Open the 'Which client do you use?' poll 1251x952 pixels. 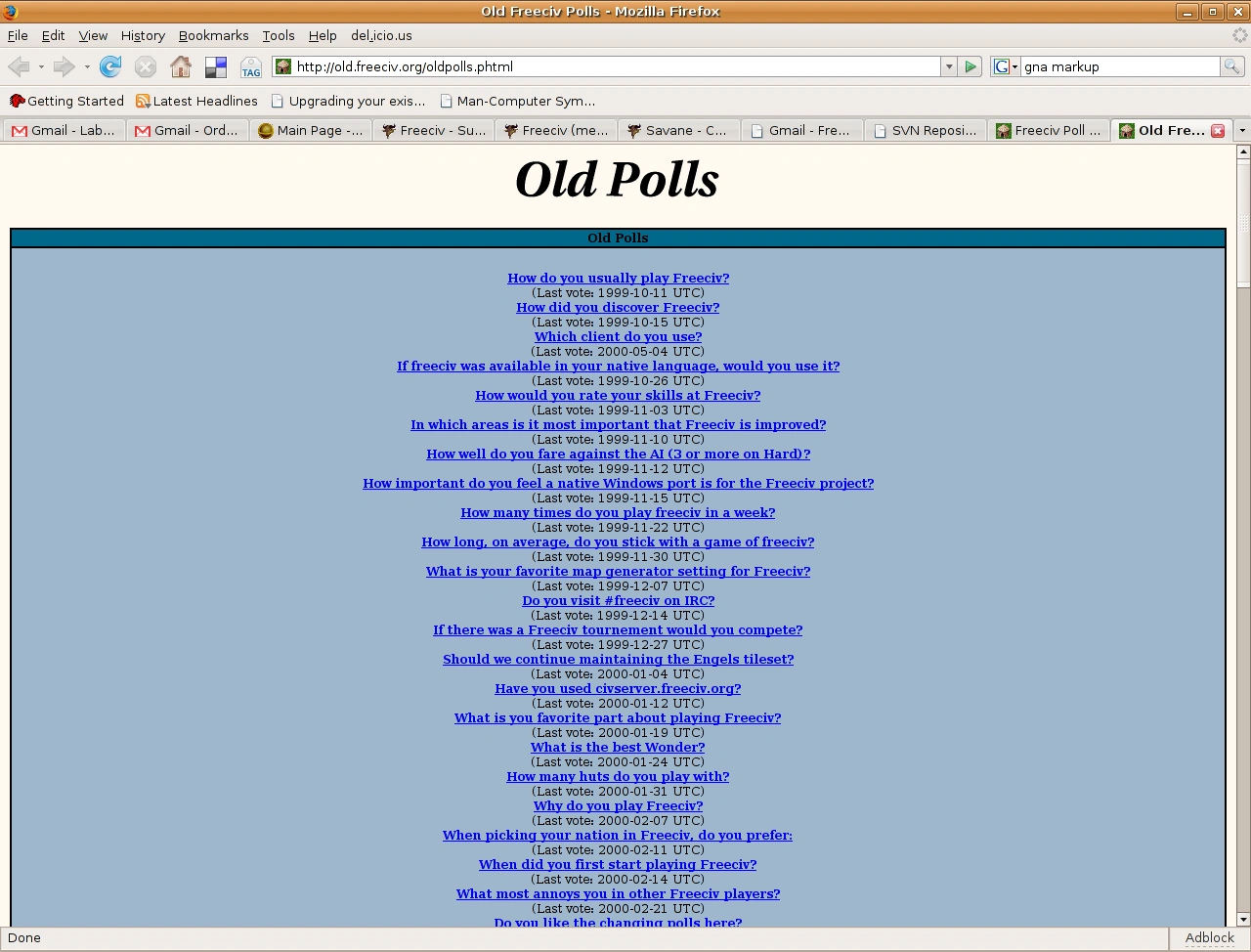pyautogui.click(x=618, y=336)
